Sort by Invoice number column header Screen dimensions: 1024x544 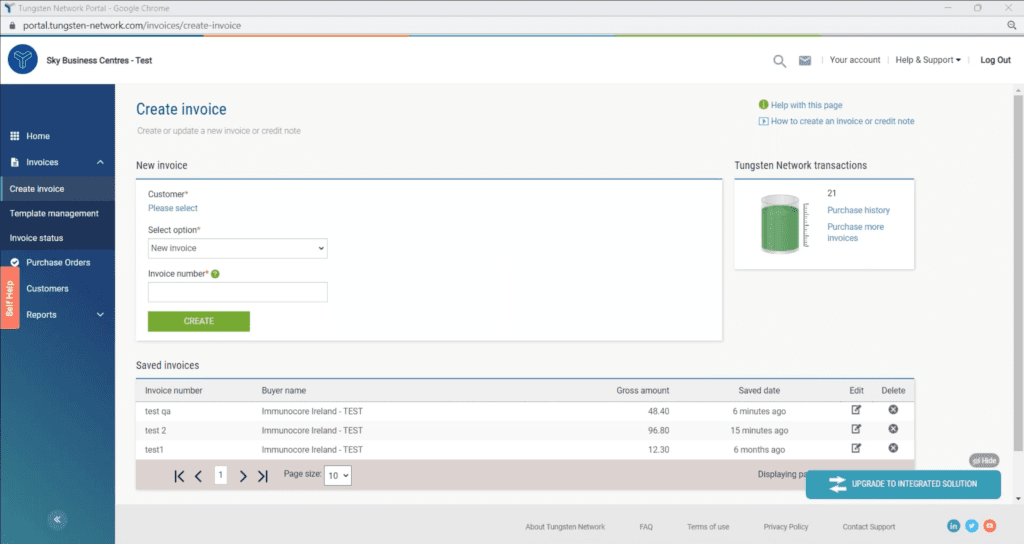(x=174, y=391)
